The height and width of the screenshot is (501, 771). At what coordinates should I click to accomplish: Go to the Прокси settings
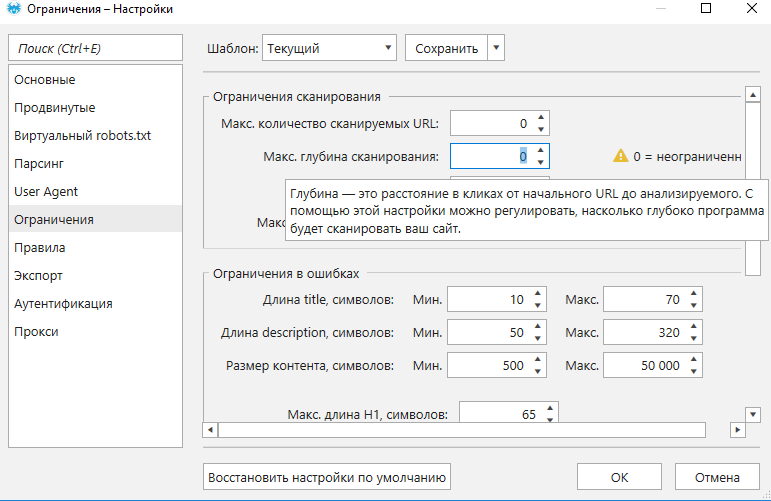click(x=95, y=332)
